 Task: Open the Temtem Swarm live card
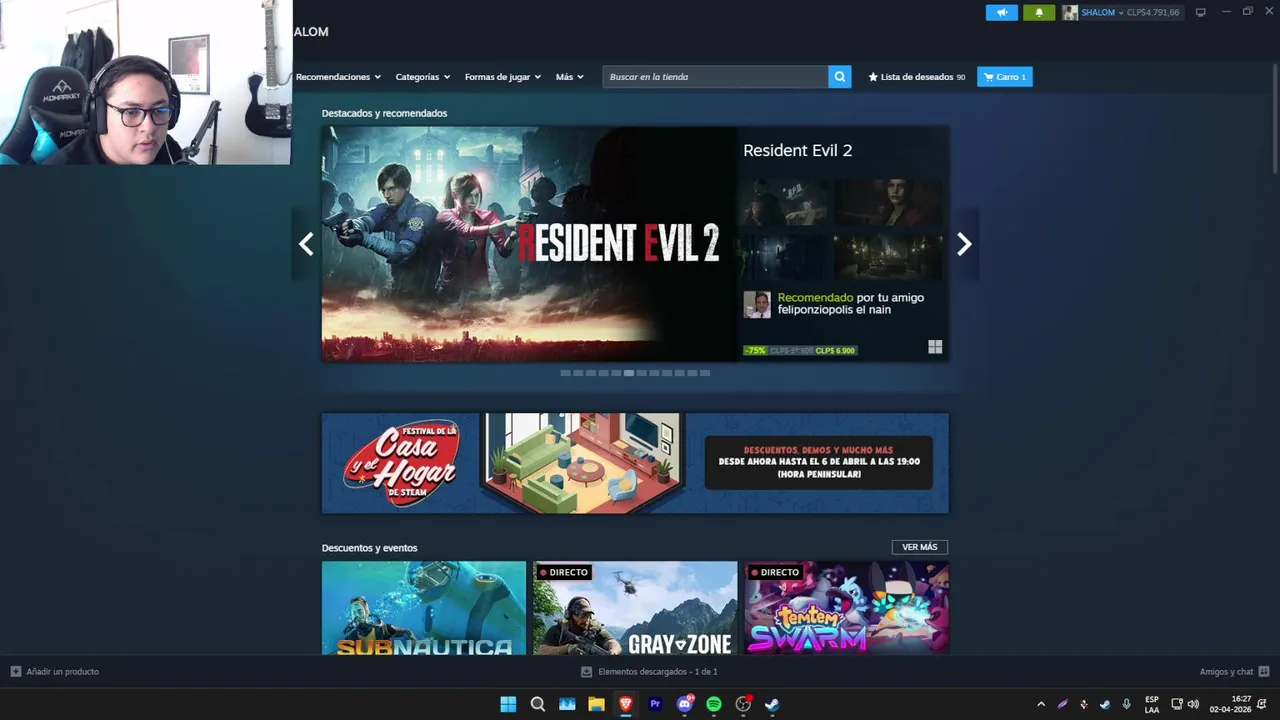click(847, 608)
